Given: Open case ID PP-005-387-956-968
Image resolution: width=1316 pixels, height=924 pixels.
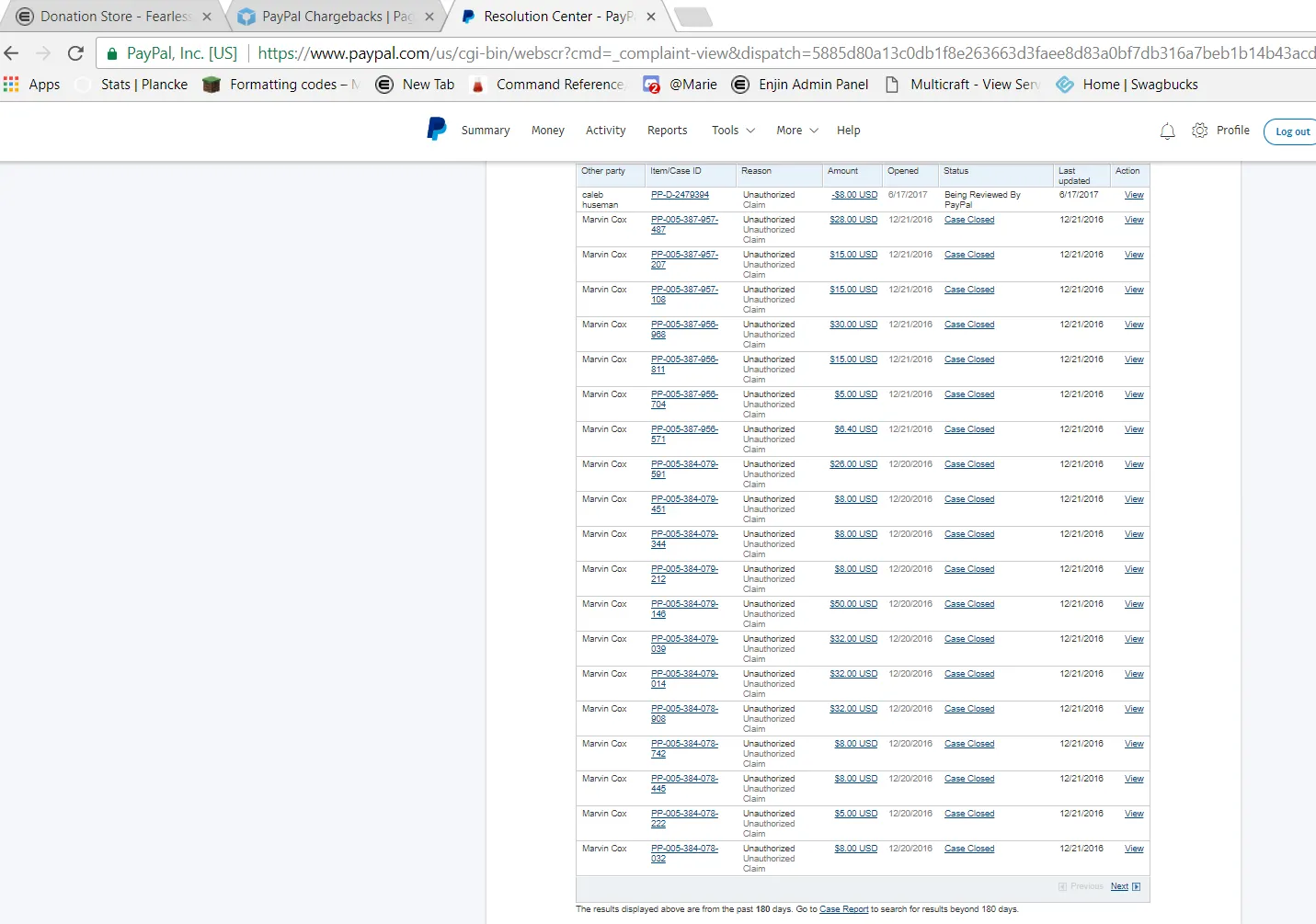Looking at the screenshot, I should pyautogui.click(x=684, y=329).
